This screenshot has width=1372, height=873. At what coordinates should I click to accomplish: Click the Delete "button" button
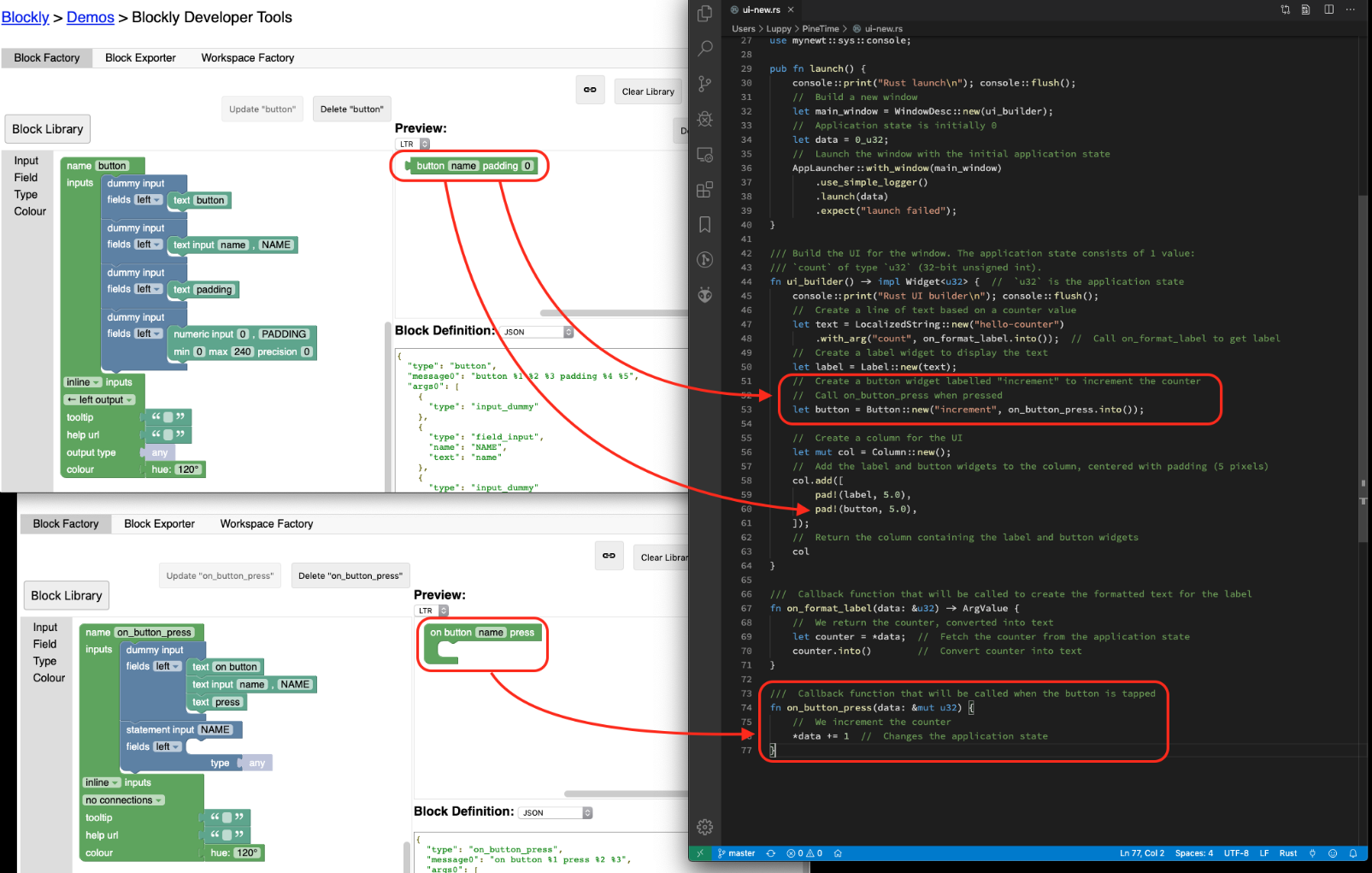351,109
